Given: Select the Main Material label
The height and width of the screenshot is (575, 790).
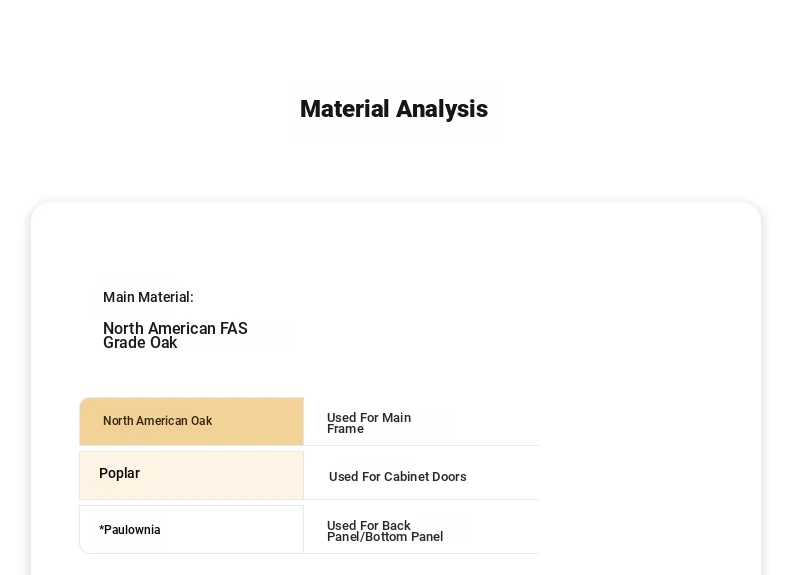Looking at the screenshot, I should [148, 297].
